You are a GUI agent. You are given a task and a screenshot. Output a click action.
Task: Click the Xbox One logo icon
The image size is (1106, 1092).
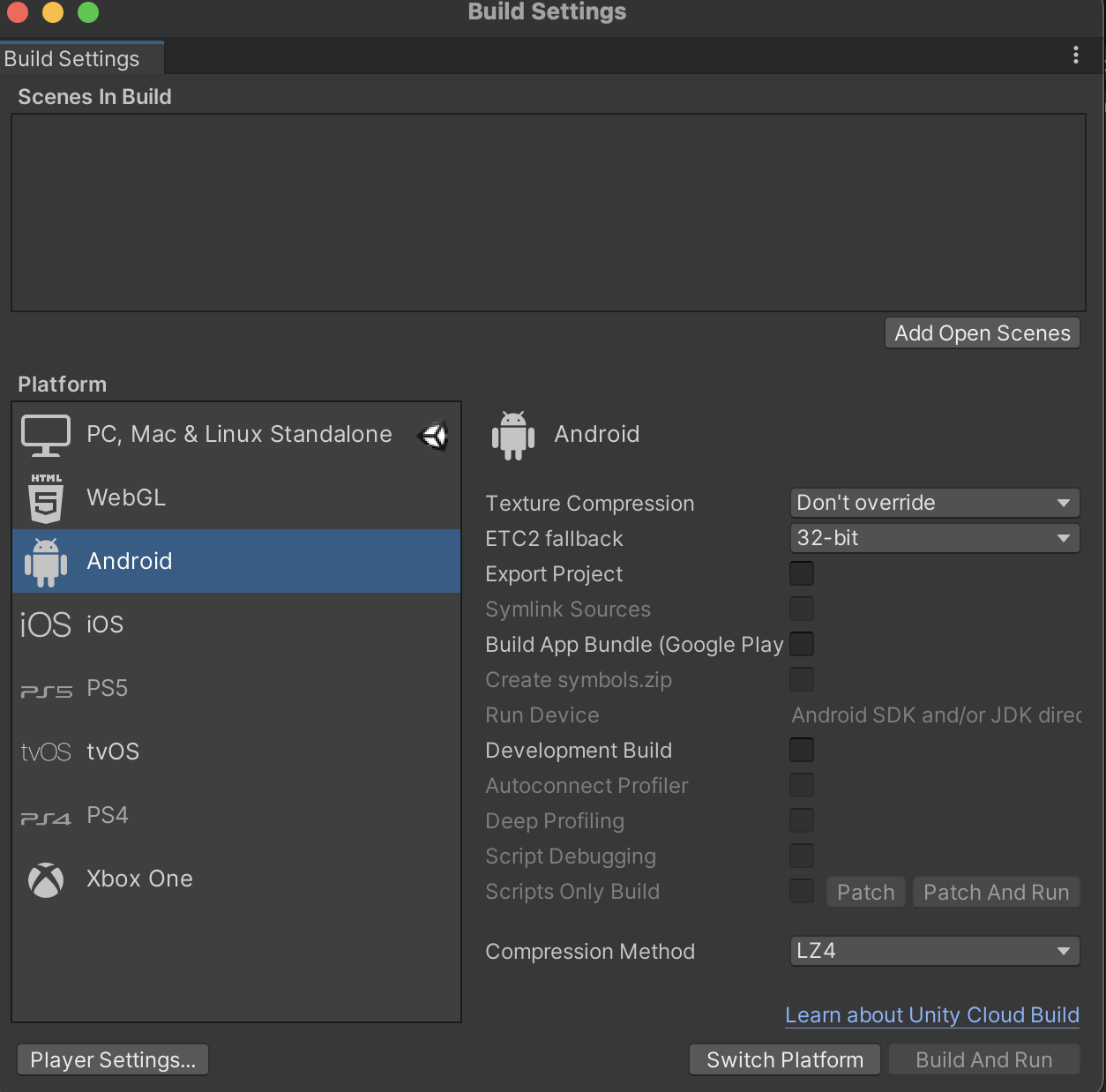click(46, 879)
